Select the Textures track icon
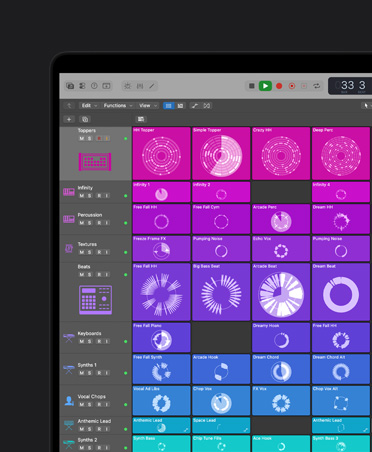Image resolution: width=372 pixels, height=452 pixels. (x=69, y=248)
